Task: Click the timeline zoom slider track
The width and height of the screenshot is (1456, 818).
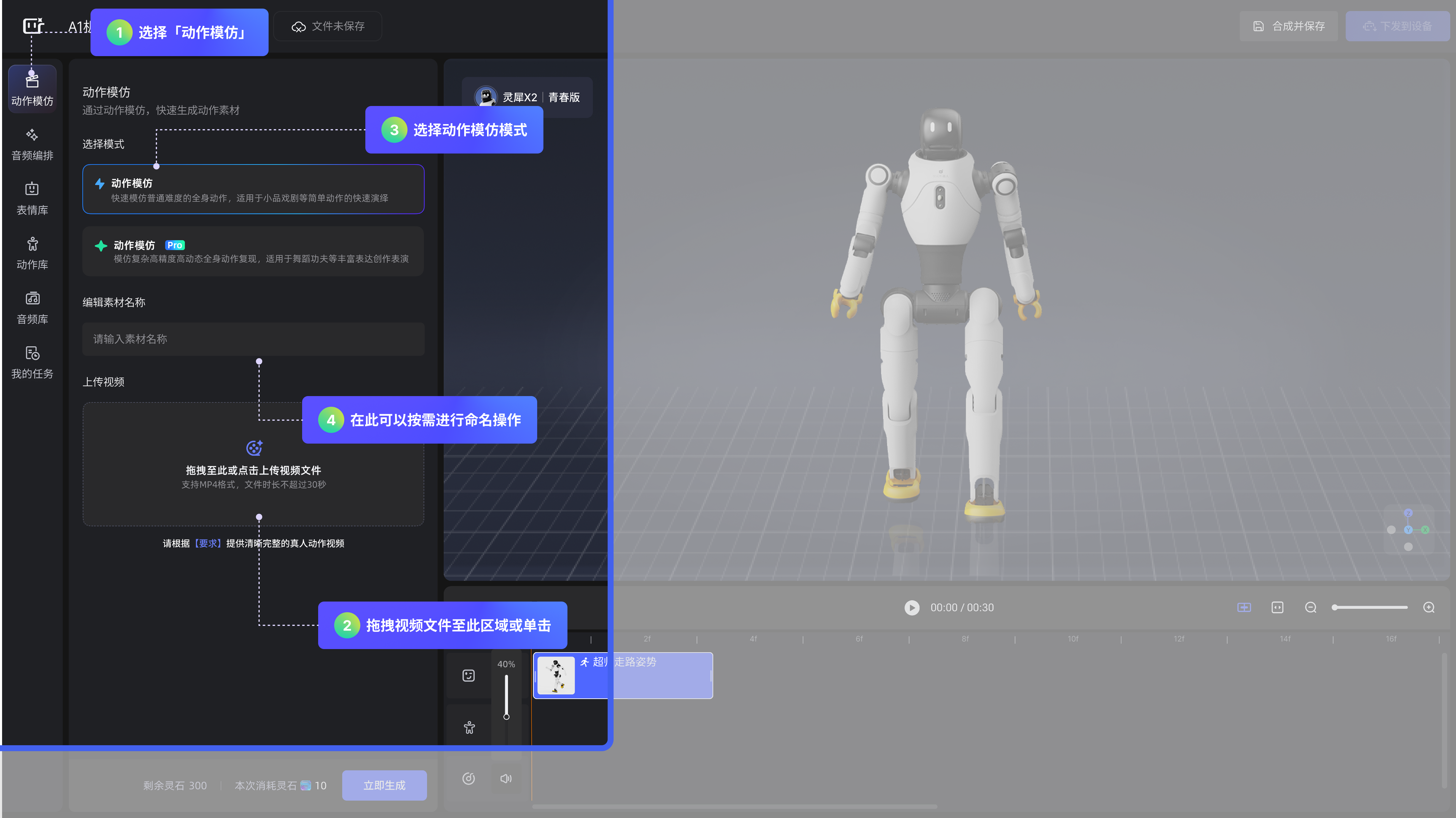Action: tap(1371, 608)
